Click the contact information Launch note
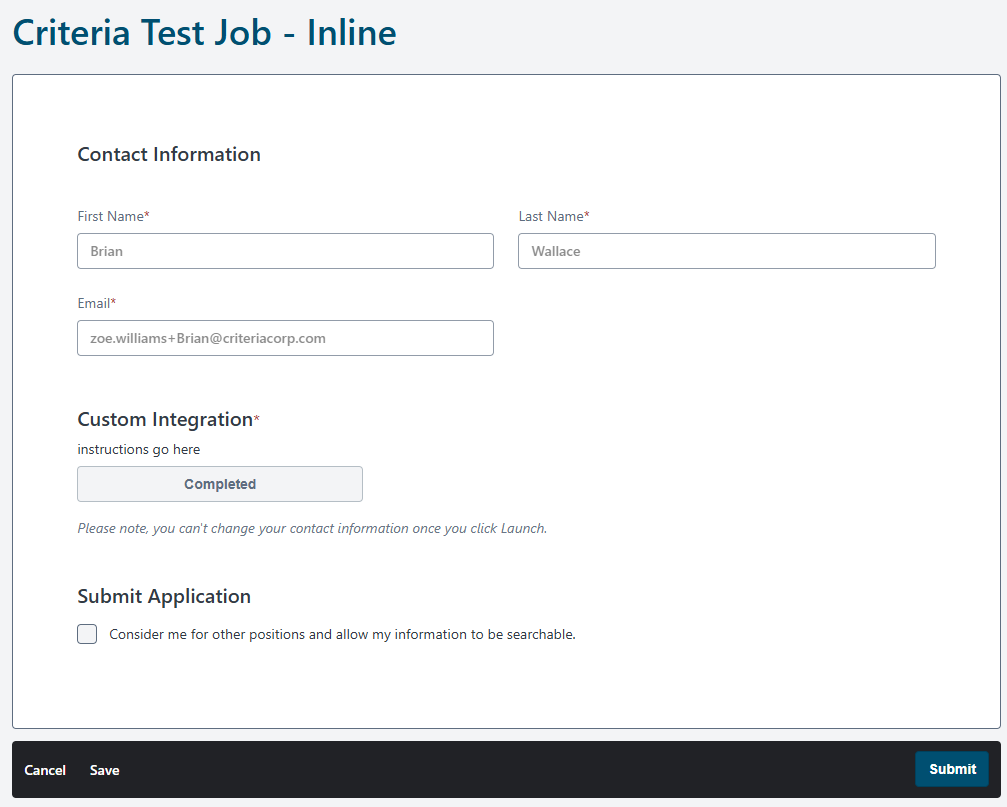 tap(312, 528)
